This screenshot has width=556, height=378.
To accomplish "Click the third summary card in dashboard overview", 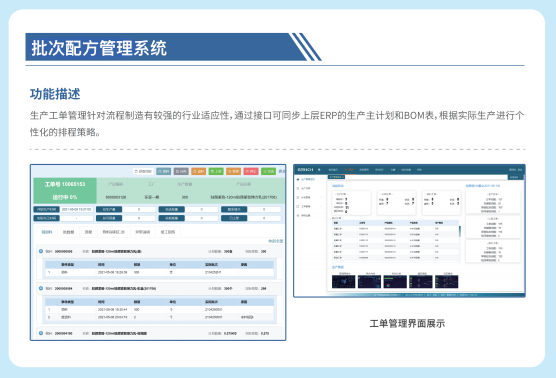I will pyautogui.click(x=441, y=203).
